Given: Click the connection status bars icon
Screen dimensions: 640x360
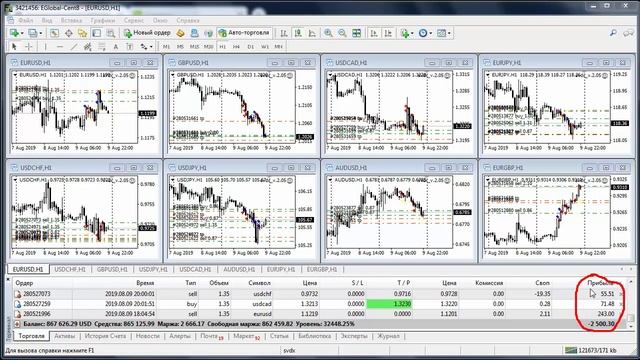Looking at the screenshot, I should click(571, 350).
